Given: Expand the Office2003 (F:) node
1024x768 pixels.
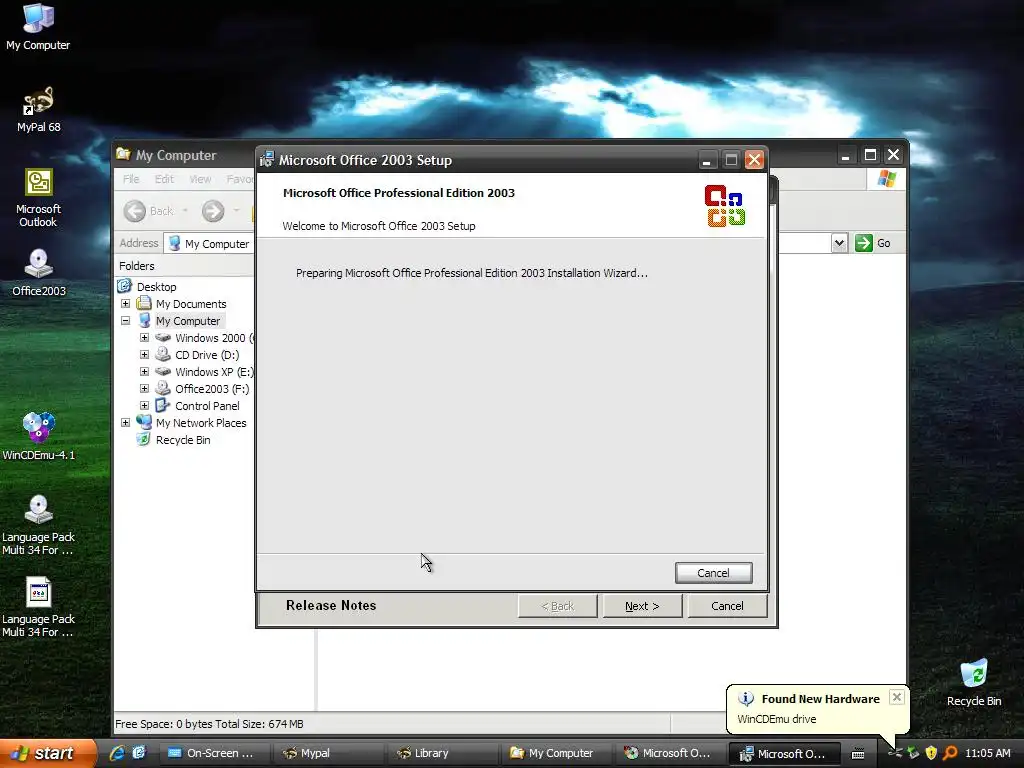Looking at the screenshot, I should [x=144, y=389].
